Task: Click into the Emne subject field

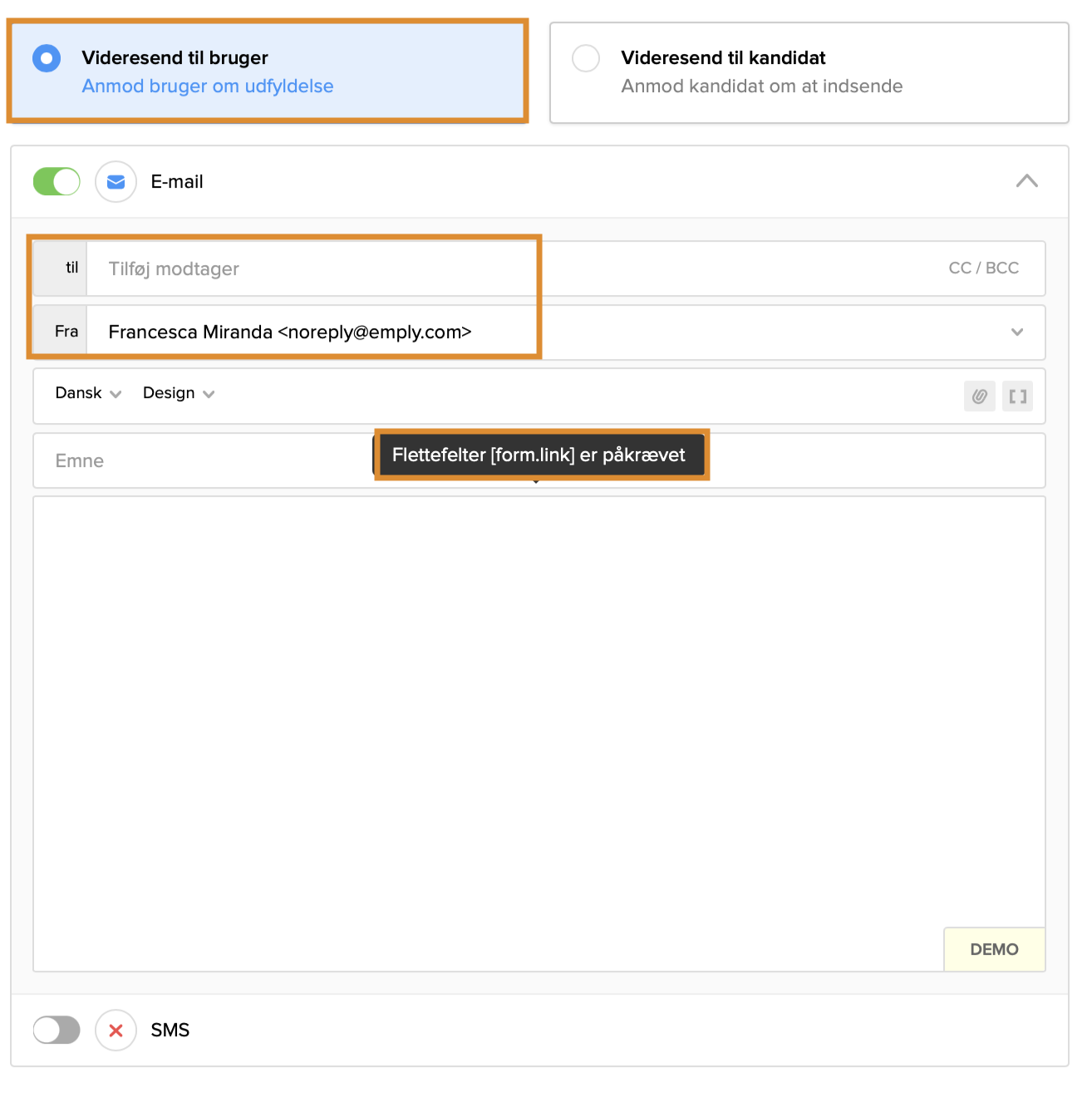Action: pos(199,461)
